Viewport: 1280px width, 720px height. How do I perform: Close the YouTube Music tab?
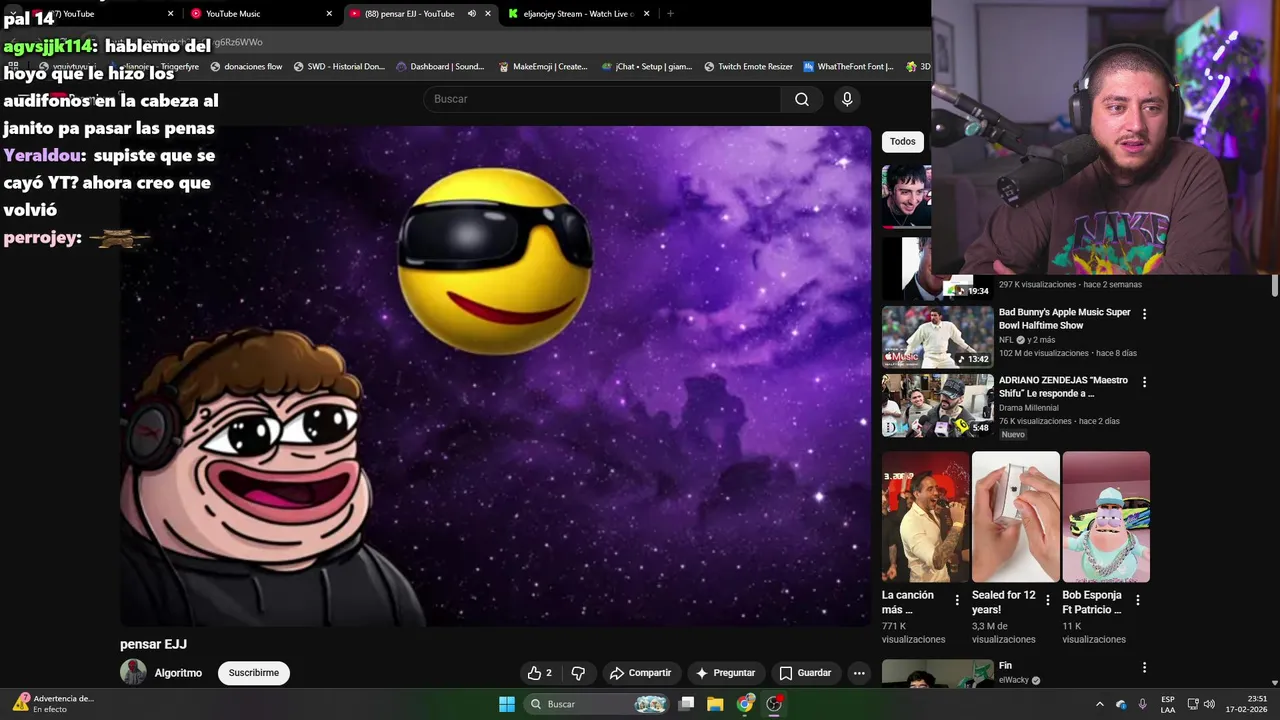tap(329, 14)
